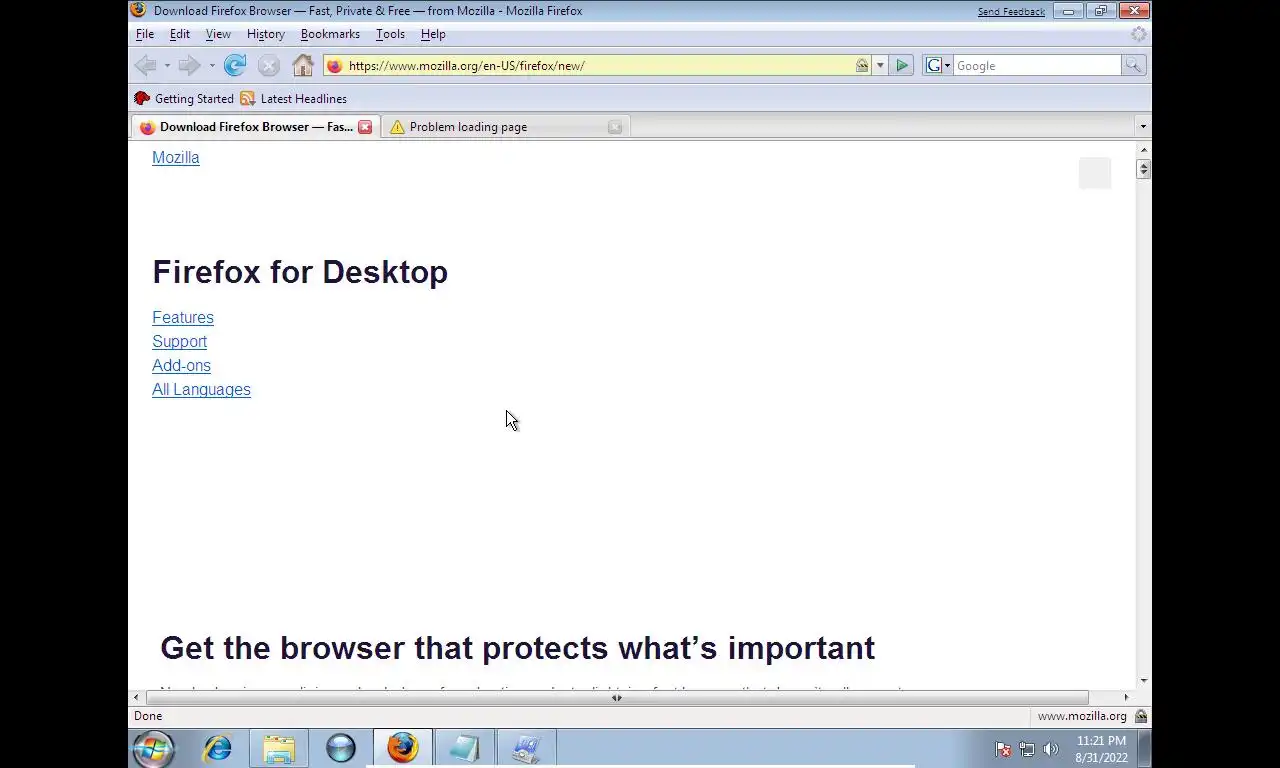Viewport: 1280px width, 768px height.
Task: Open the History menu
Action: (x=266, y=34)
